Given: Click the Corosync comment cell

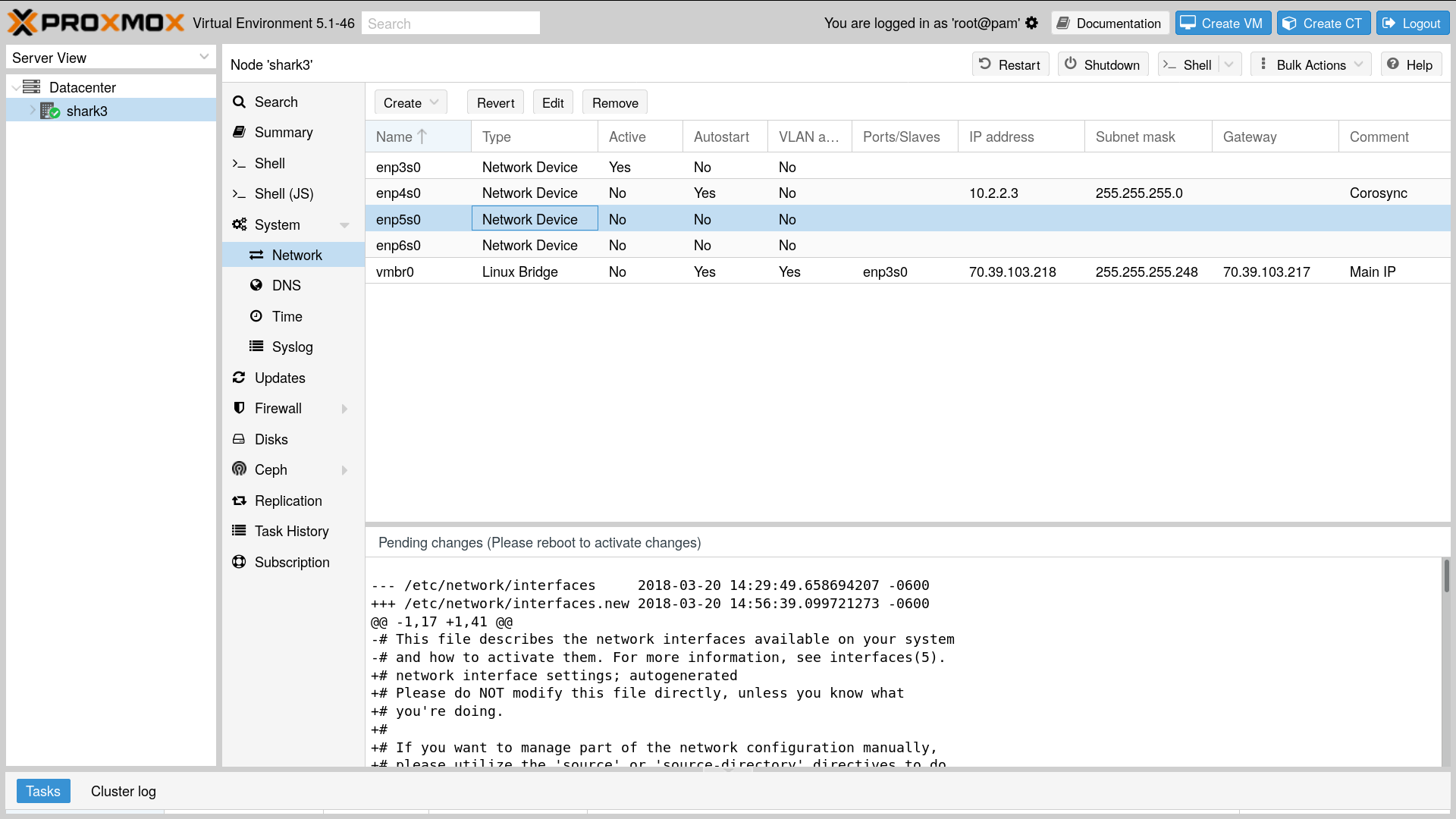Looking at the screenshot, I should pyautogui.click(x=1394, y=193).
